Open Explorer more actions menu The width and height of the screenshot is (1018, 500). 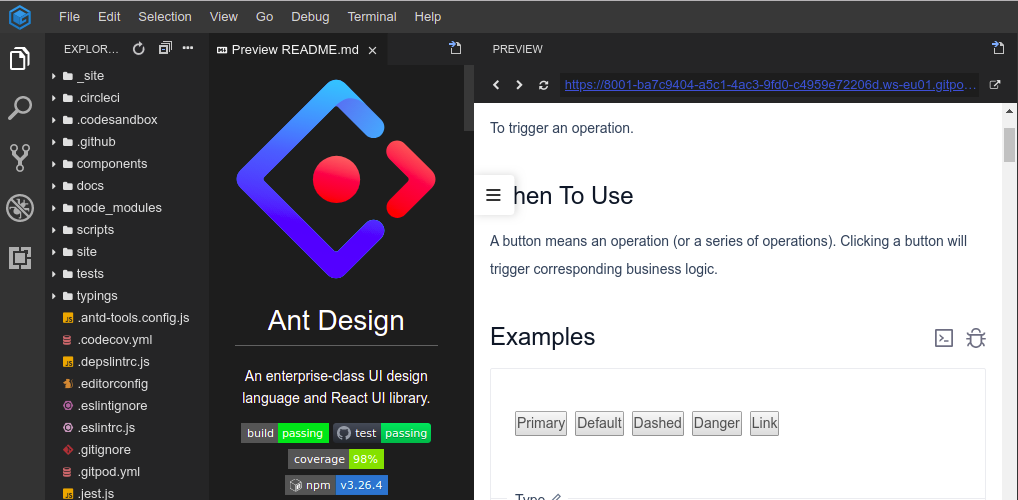188,48
